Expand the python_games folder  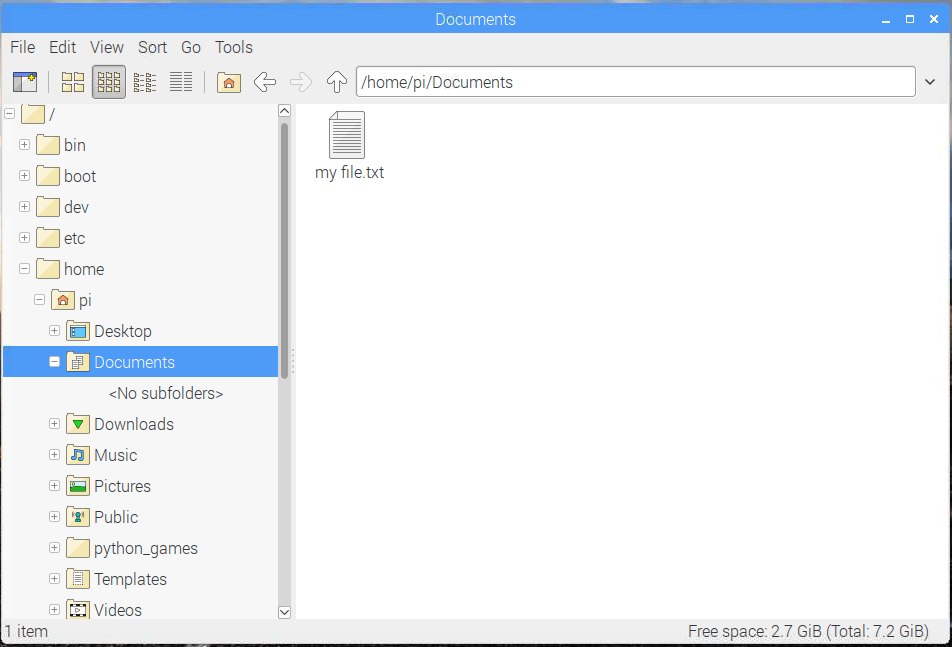54,547
